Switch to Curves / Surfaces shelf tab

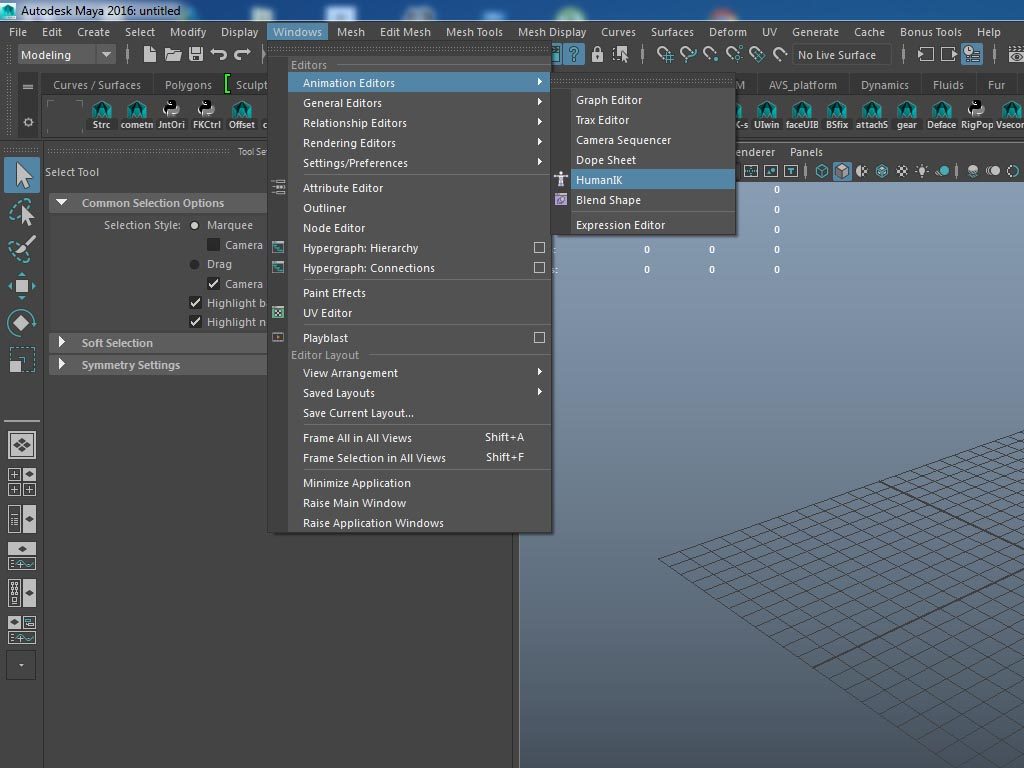click(x=97, y=85)
